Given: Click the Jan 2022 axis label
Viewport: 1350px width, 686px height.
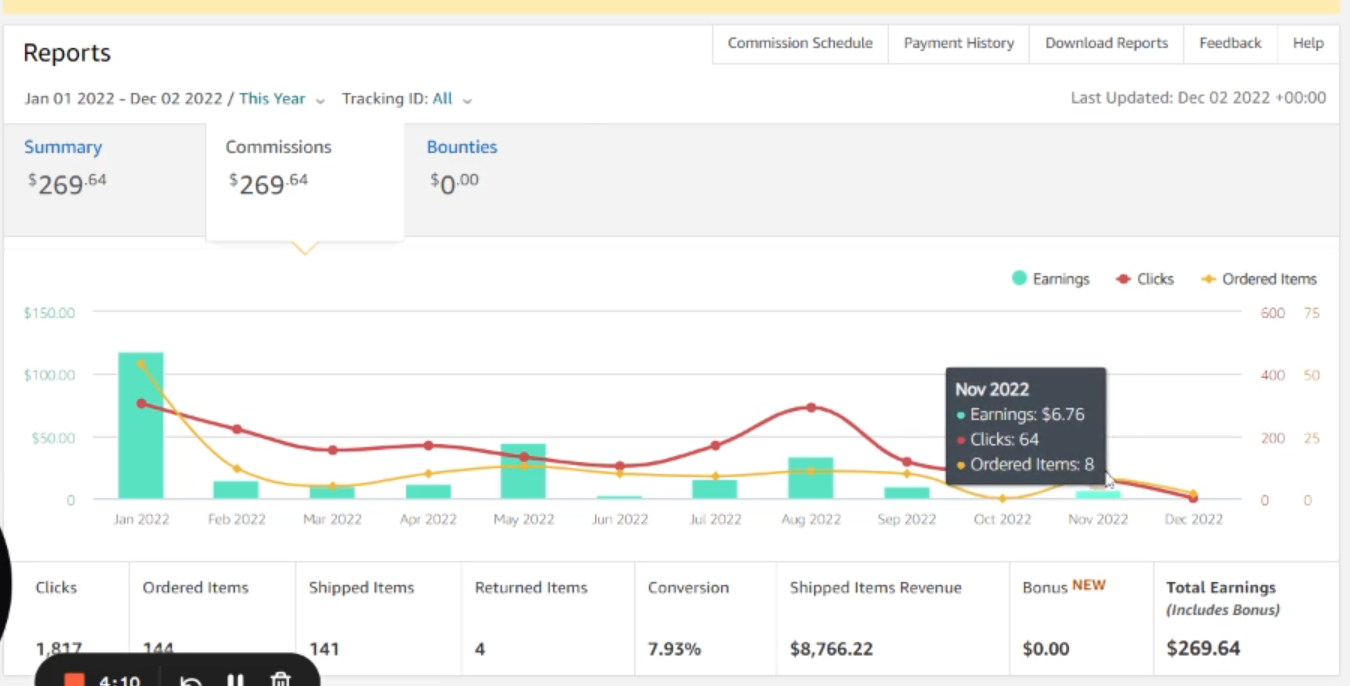Looking at the screenshot, I should tap(141, 519).
